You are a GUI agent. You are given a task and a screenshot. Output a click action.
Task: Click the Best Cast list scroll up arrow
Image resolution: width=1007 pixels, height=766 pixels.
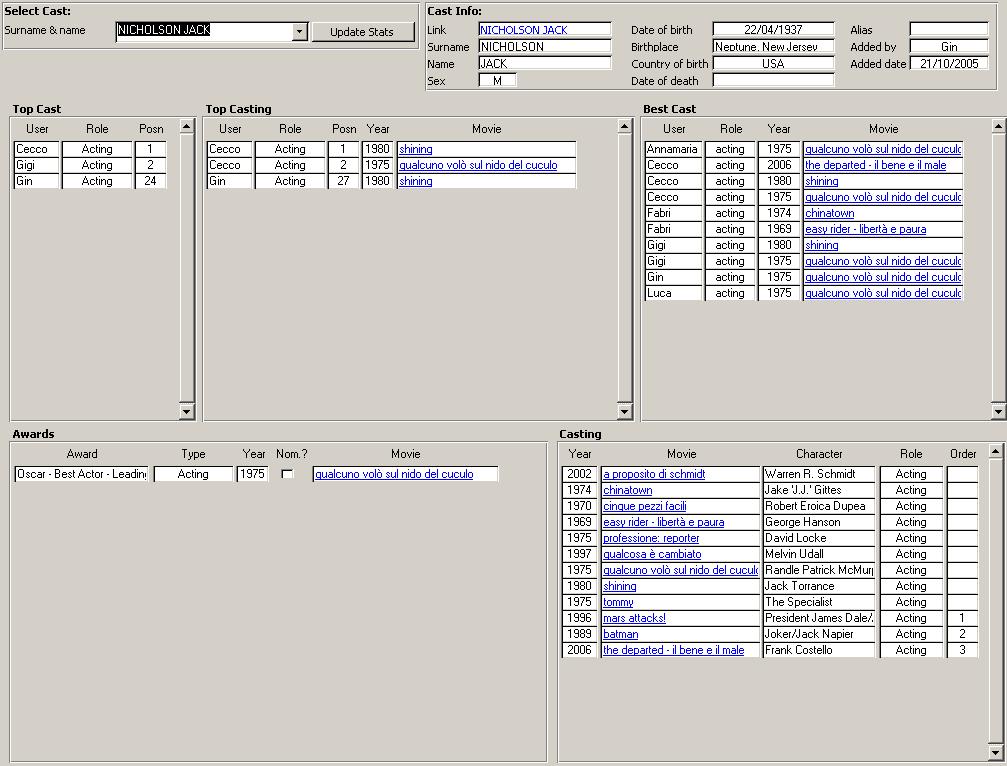(x=998, y=126)
